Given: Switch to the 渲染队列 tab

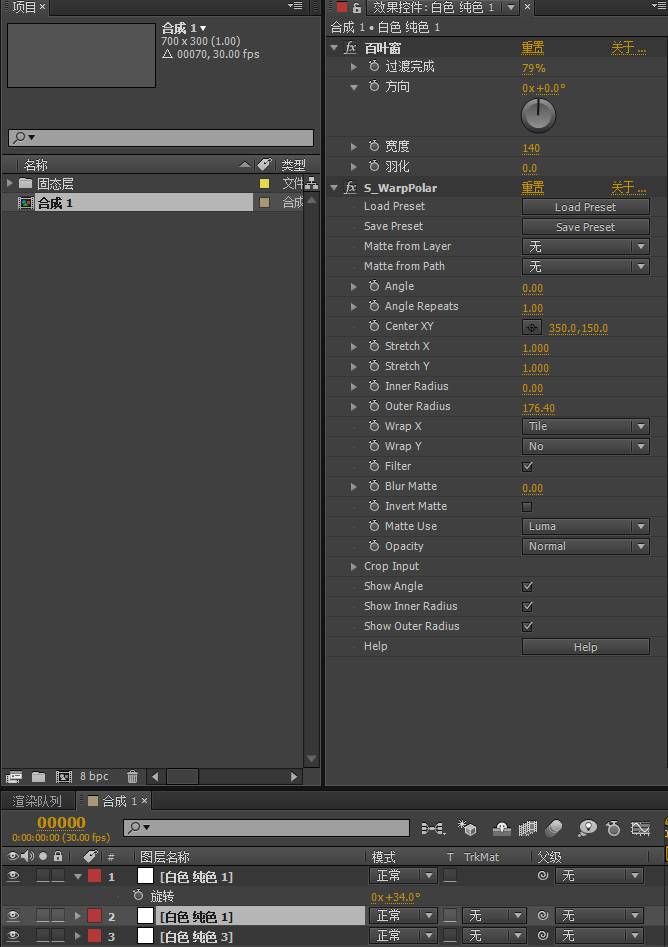Looking at the screenshot, I should point(37,801).
